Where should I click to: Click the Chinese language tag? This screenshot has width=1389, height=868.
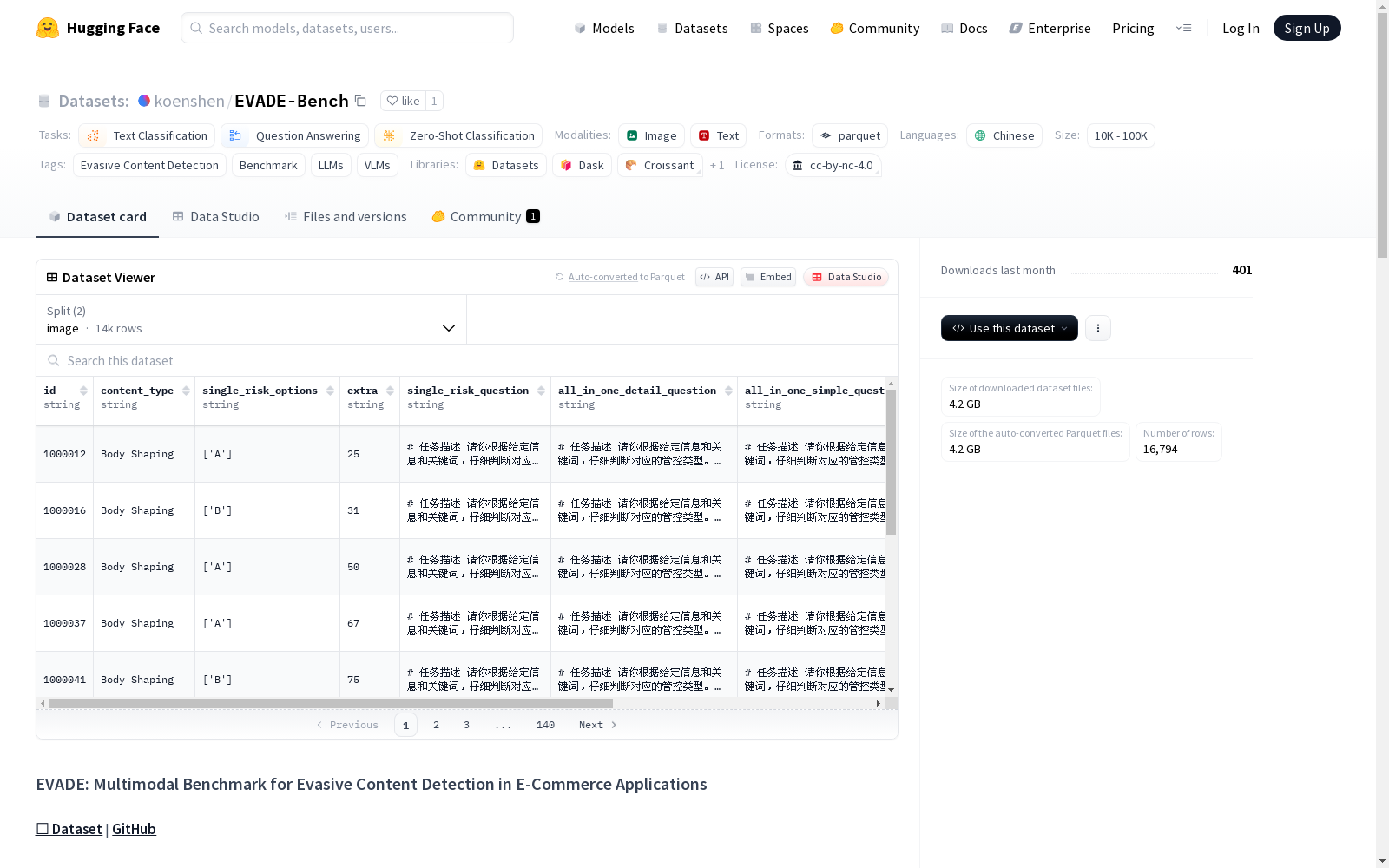(x=1004, y=135)
